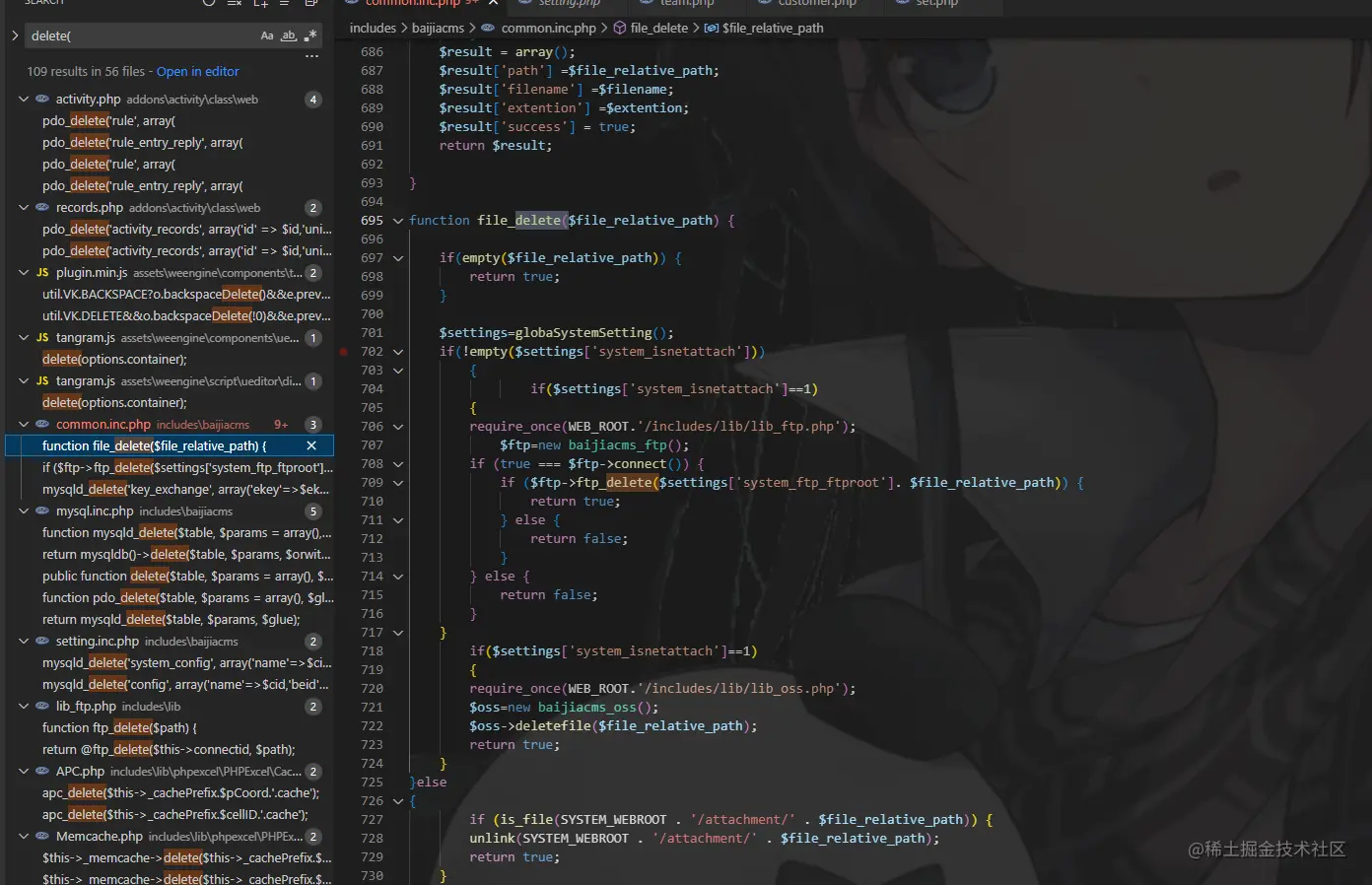
Task: Click PHP file icon of records.php
Action: 42,208
